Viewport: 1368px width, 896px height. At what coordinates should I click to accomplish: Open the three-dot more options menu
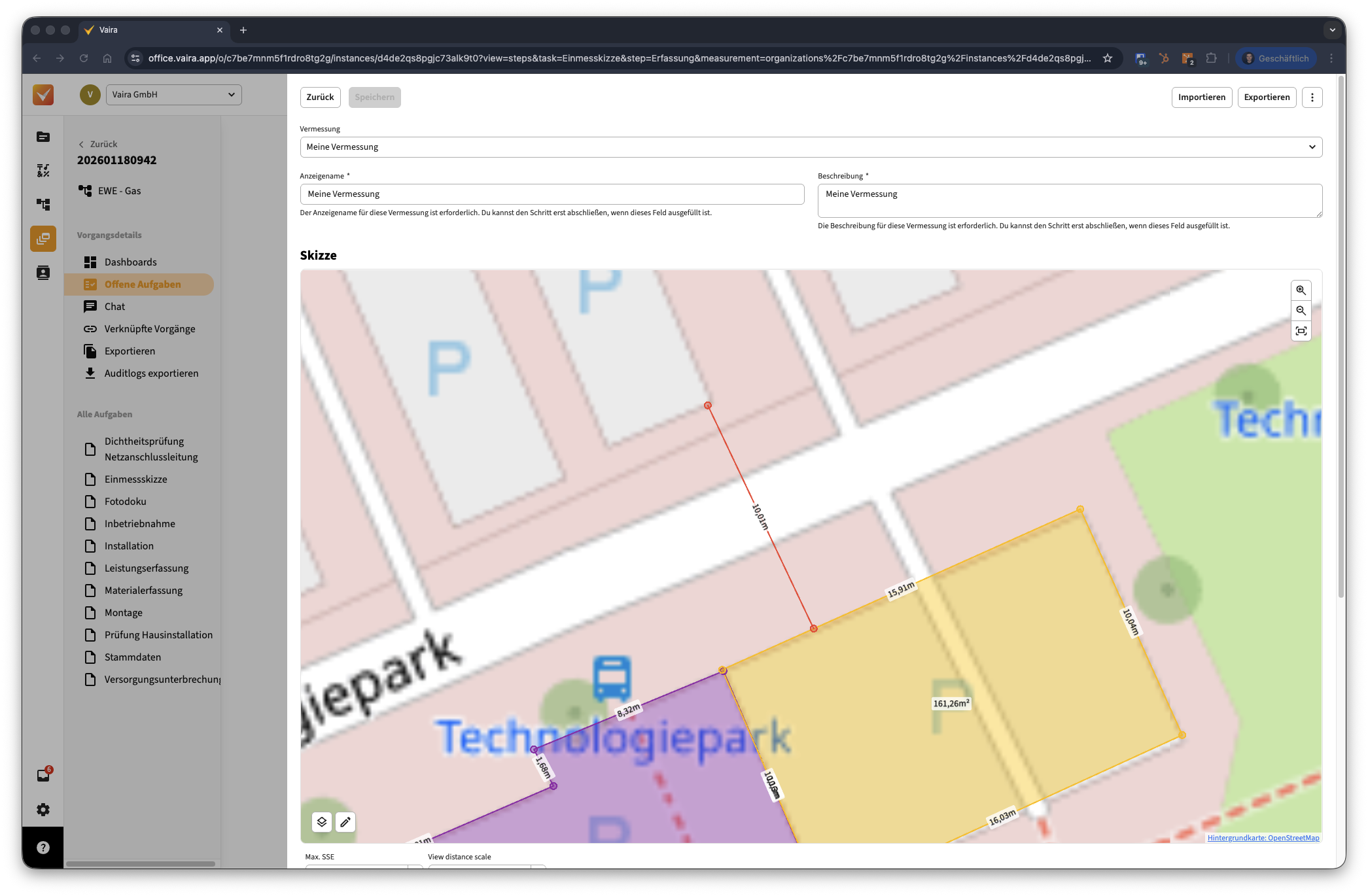click(x=1312, y=97)
